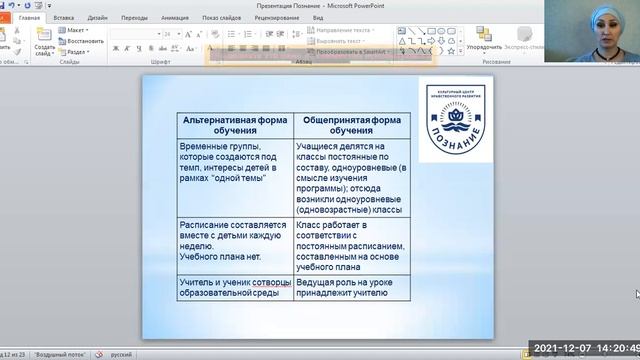
Task: Select the down block arrow shape
Action: (x=441, y=41)
